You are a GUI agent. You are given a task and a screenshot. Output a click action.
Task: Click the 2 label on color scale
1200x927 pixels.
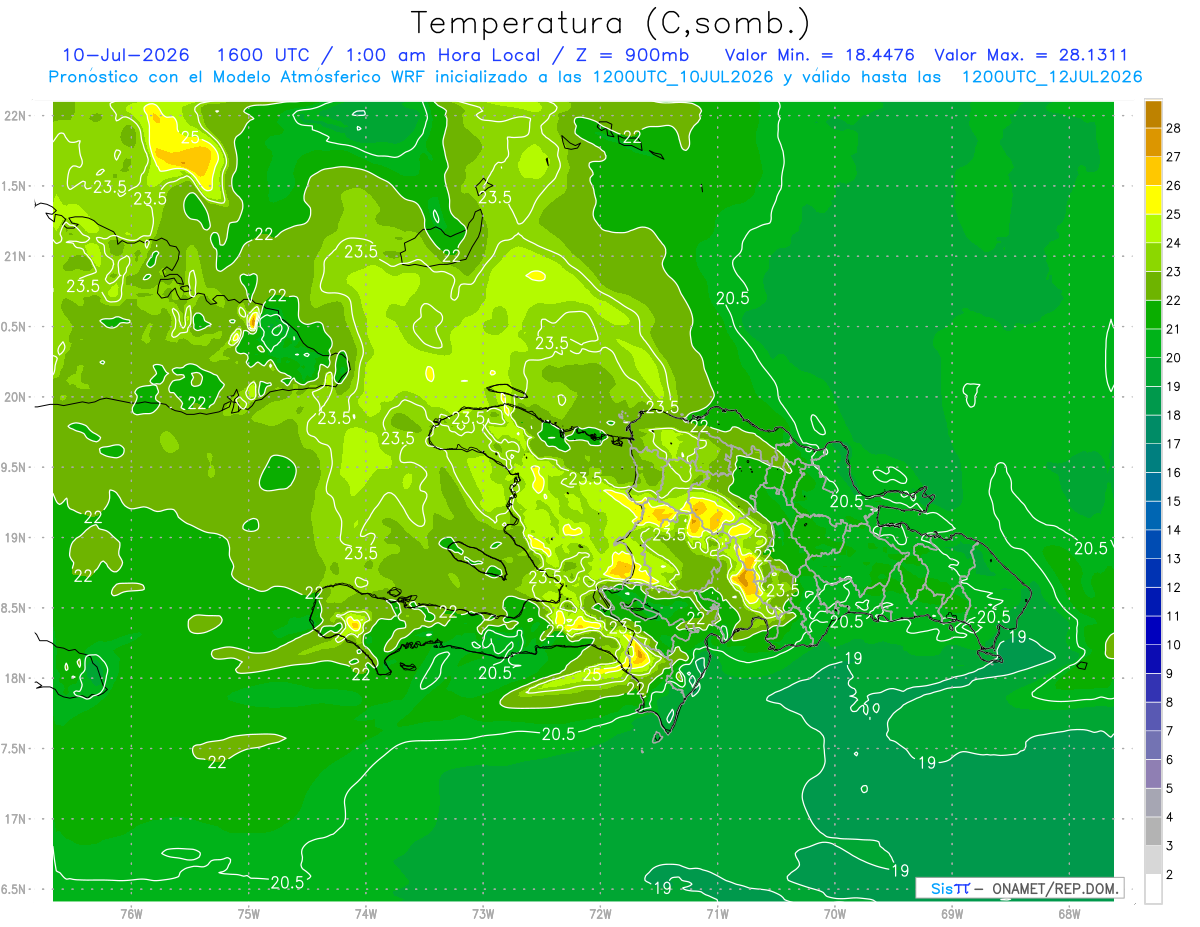pos(1170,875)
